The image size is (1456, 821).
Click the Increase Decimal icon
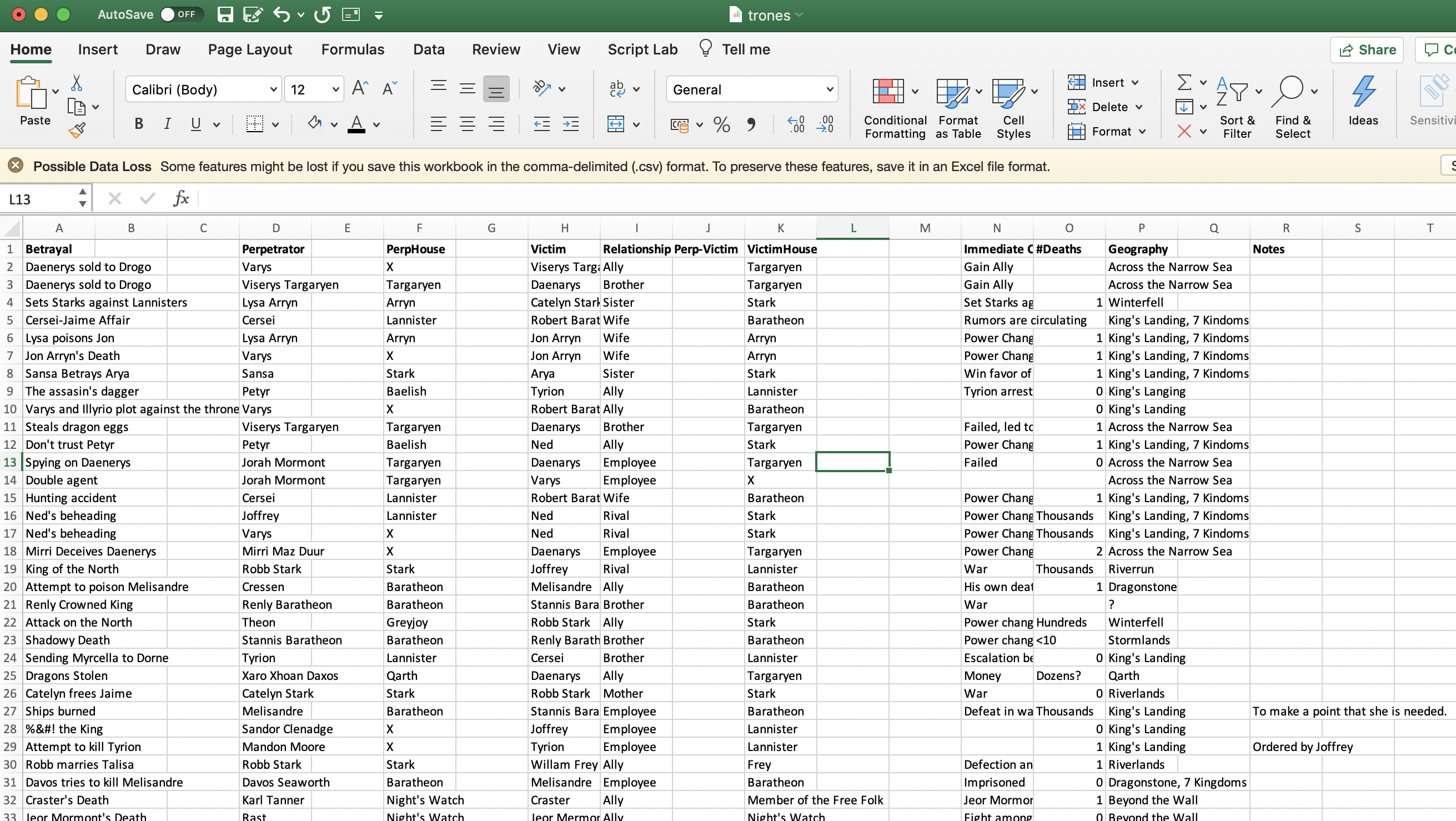click(796, 124)
